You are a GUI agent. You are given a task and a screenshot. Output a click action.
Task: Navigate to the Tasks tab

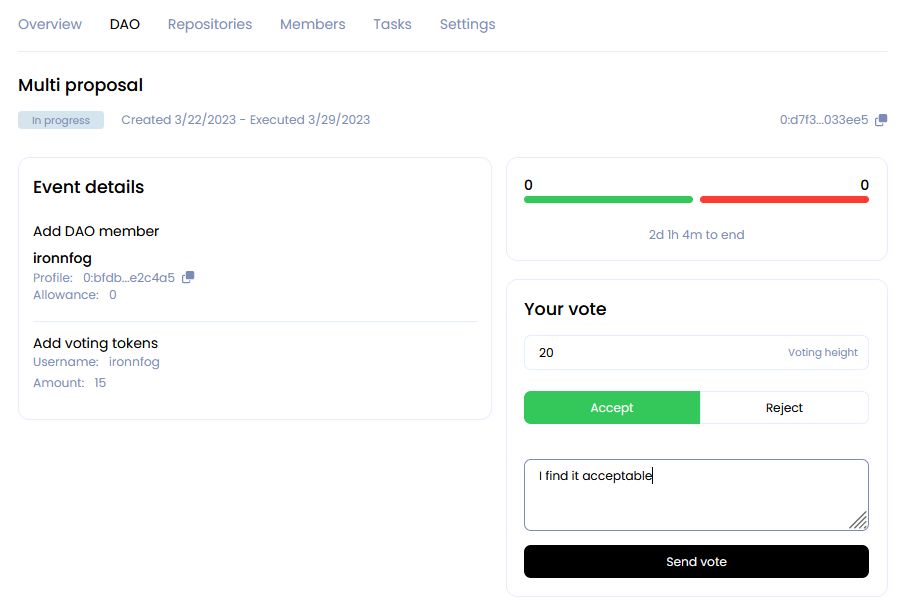pyautogui.click(x=392, y=24)
